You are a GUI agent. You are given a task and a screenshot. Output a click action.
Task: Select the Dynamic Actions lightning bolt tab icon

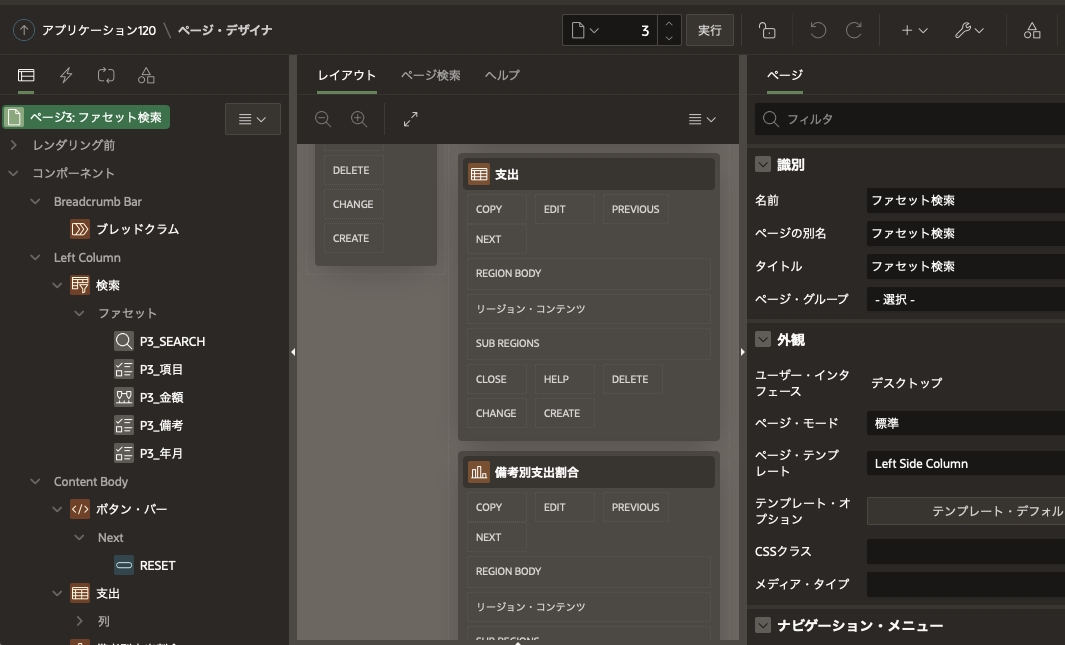pyautogui.click(x=66, y=75)
